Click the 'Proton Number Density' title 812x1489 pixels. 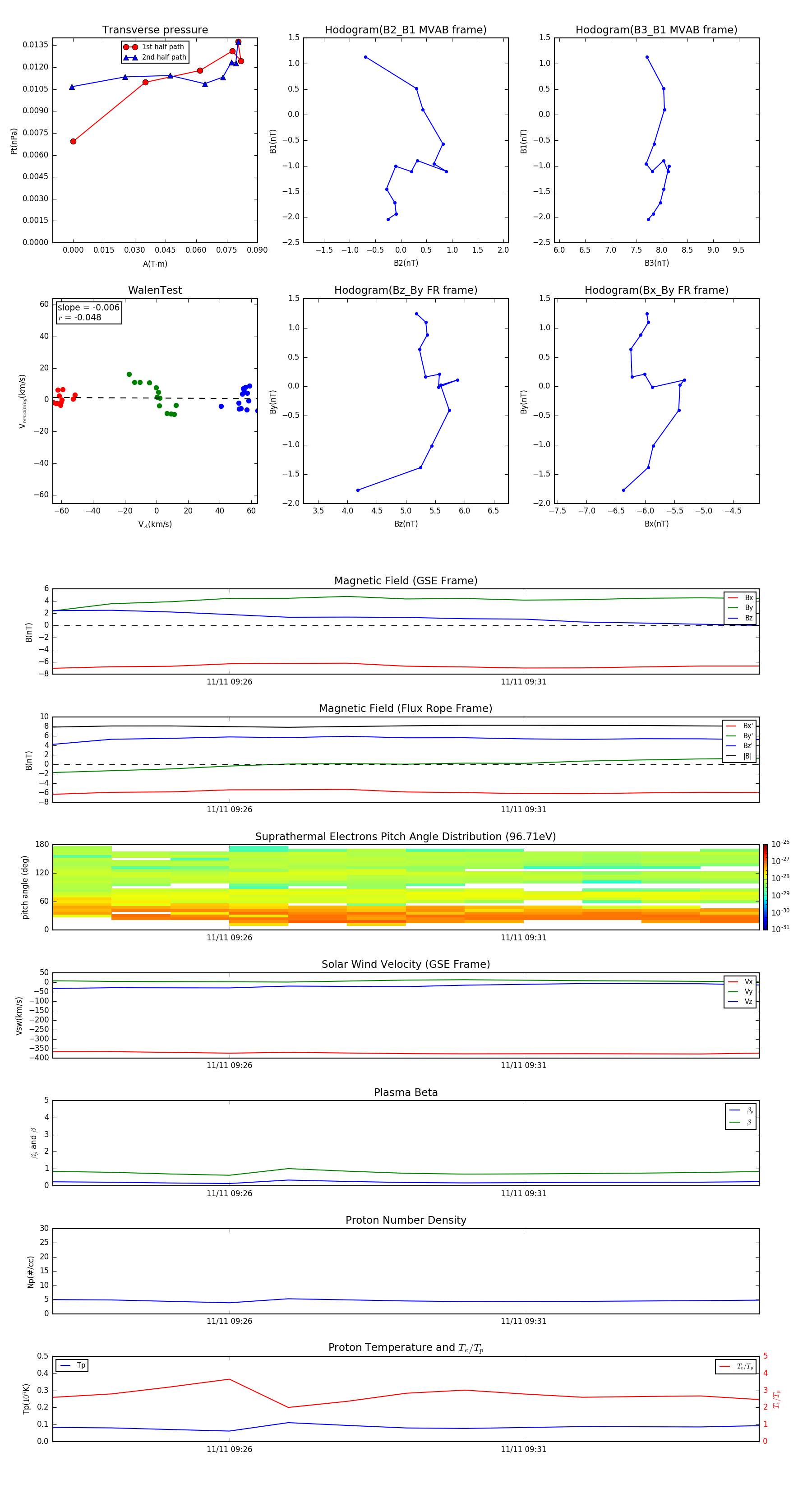coord(406,1221)
